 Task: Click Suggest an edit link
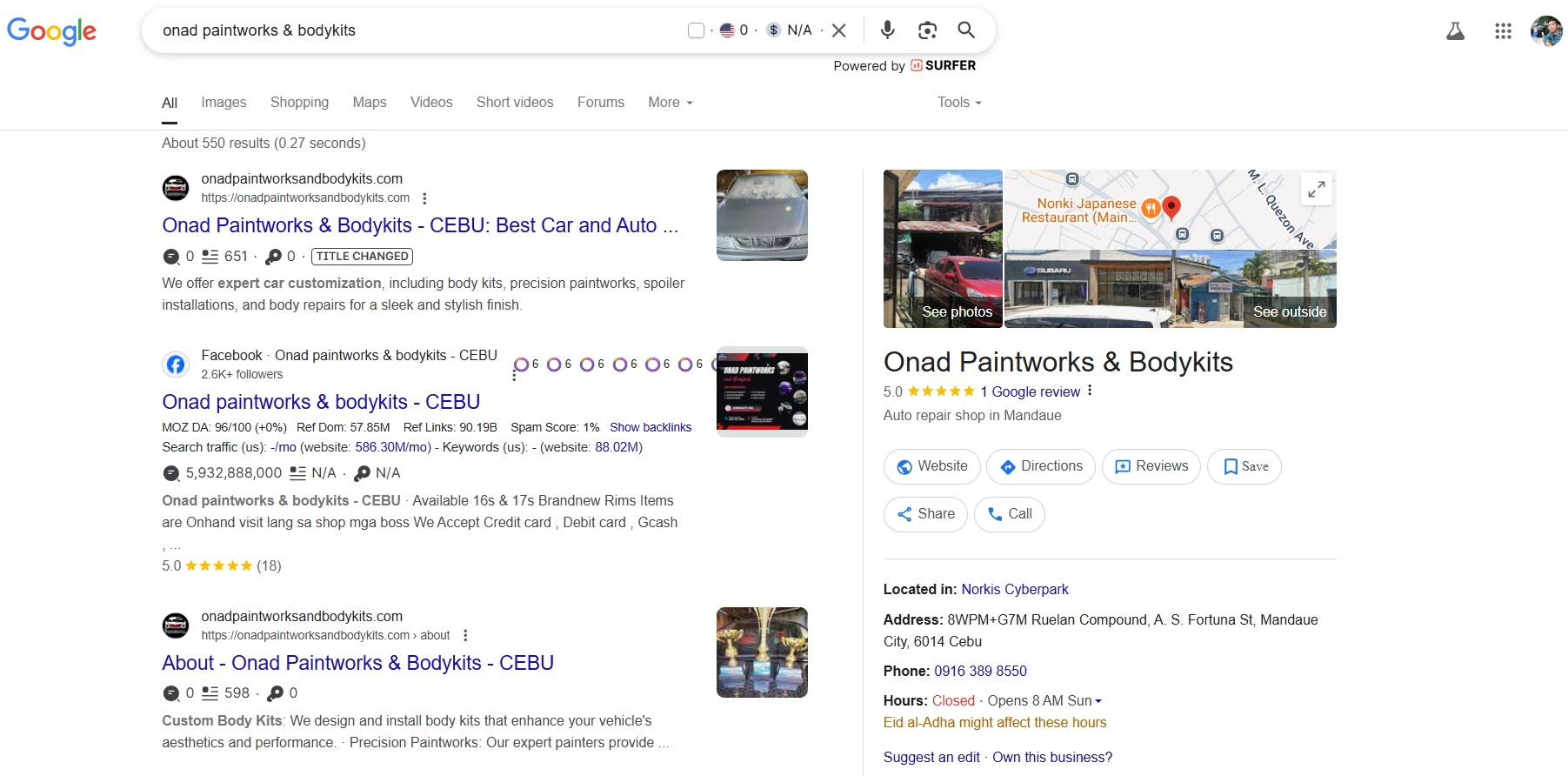point(931,757)
